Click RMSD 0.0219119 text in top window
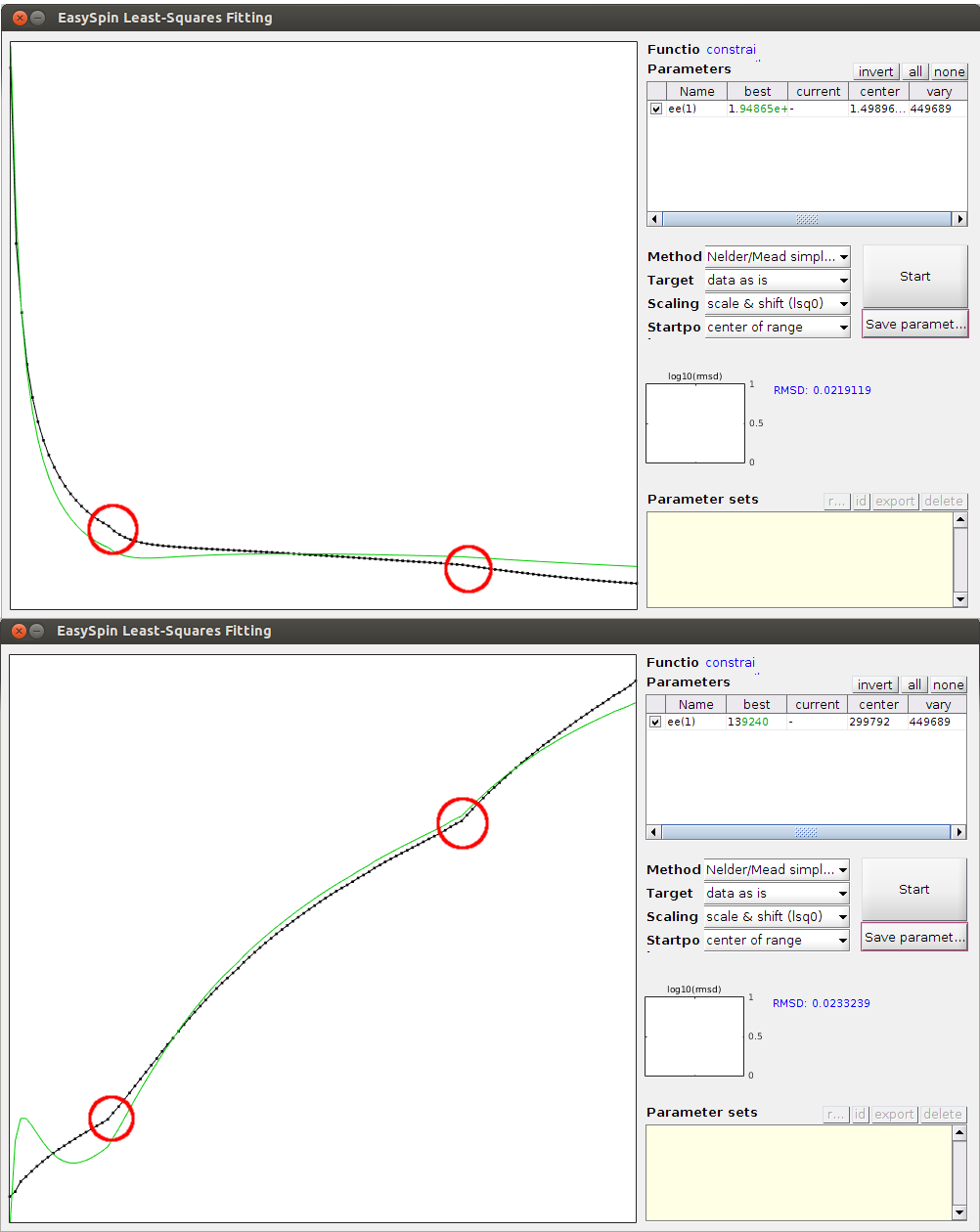The height and width of the screenshot is (1232, 980). click(822, 391)
